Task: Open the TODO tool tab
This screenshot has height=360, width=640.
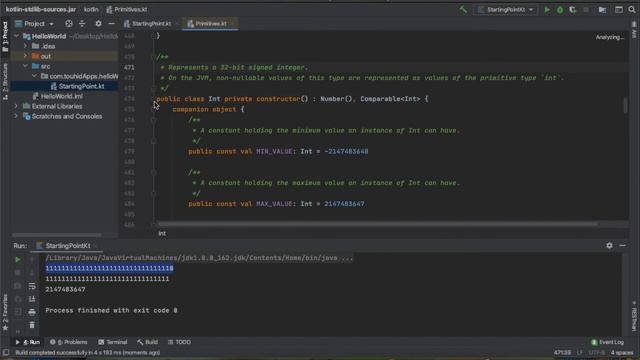Action: coord(179,342)
